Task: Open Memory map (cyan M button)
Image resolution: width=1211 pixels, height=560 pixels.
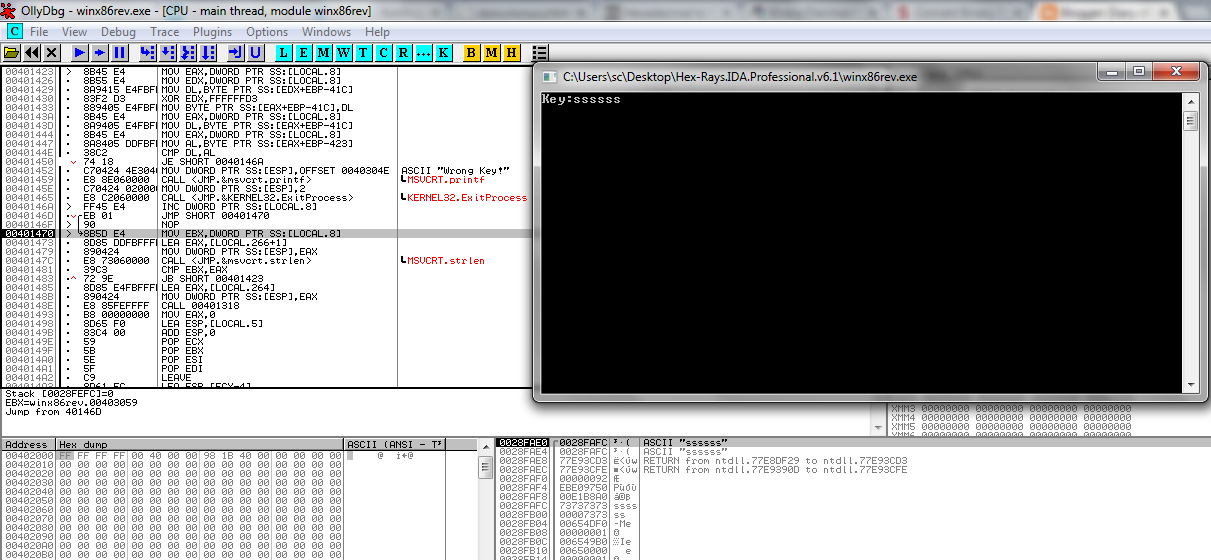Action: point(324,52)
